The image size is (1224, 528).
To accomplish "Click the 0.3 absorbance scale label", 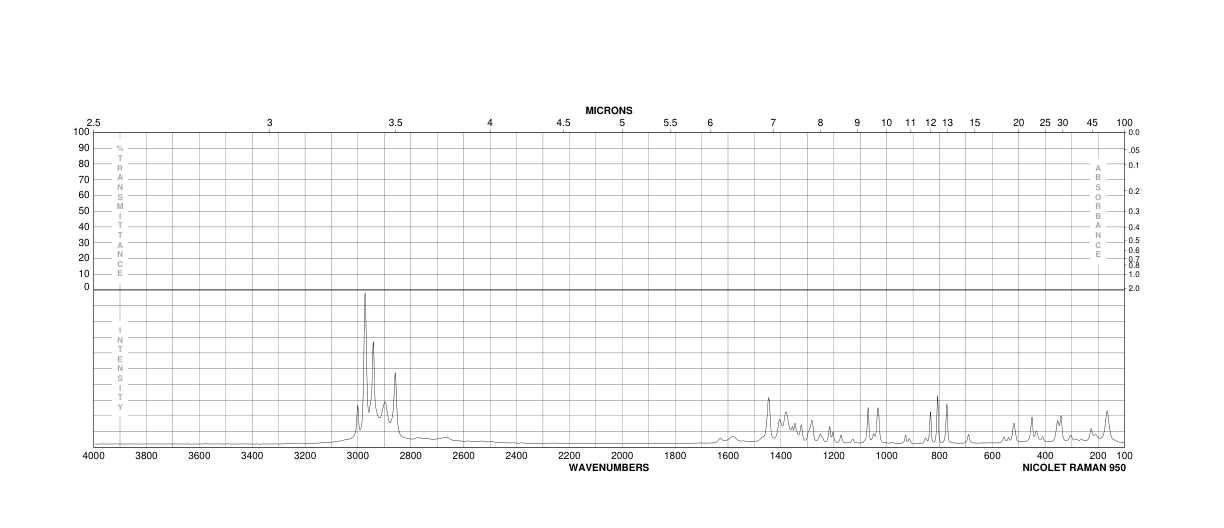I will coord(1134,211).
